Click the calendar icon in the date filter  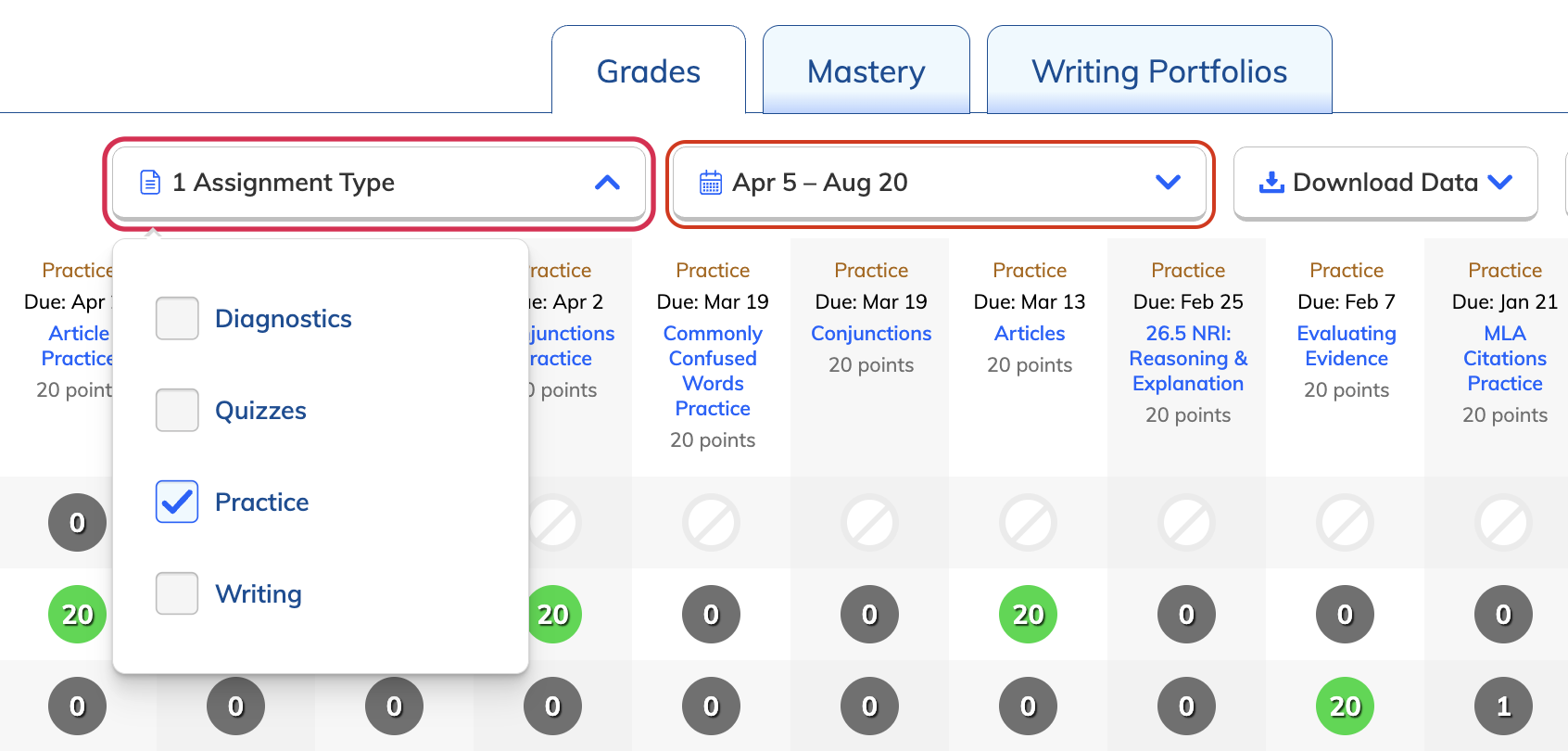point(709,183)
